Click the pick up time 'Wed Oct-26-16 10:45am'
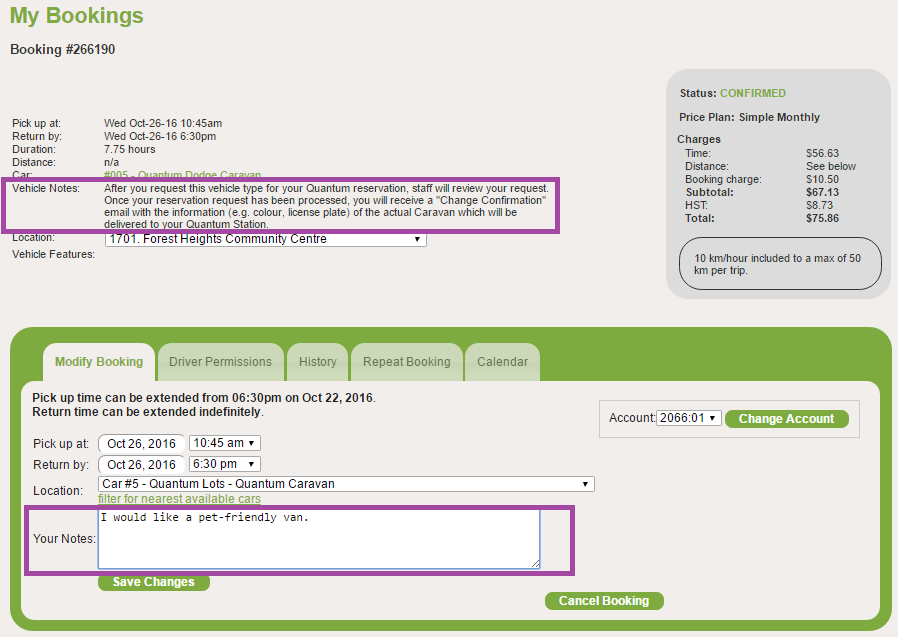898x637 pixels. (163, 123)
